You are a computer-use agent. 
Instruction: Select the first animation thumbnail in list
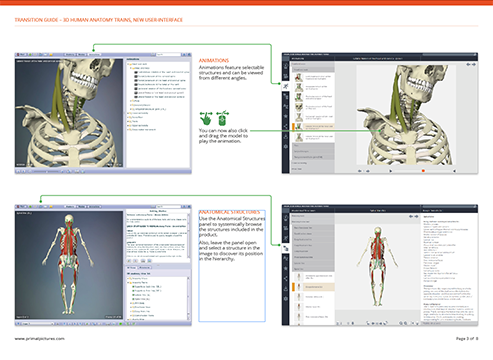299,77
